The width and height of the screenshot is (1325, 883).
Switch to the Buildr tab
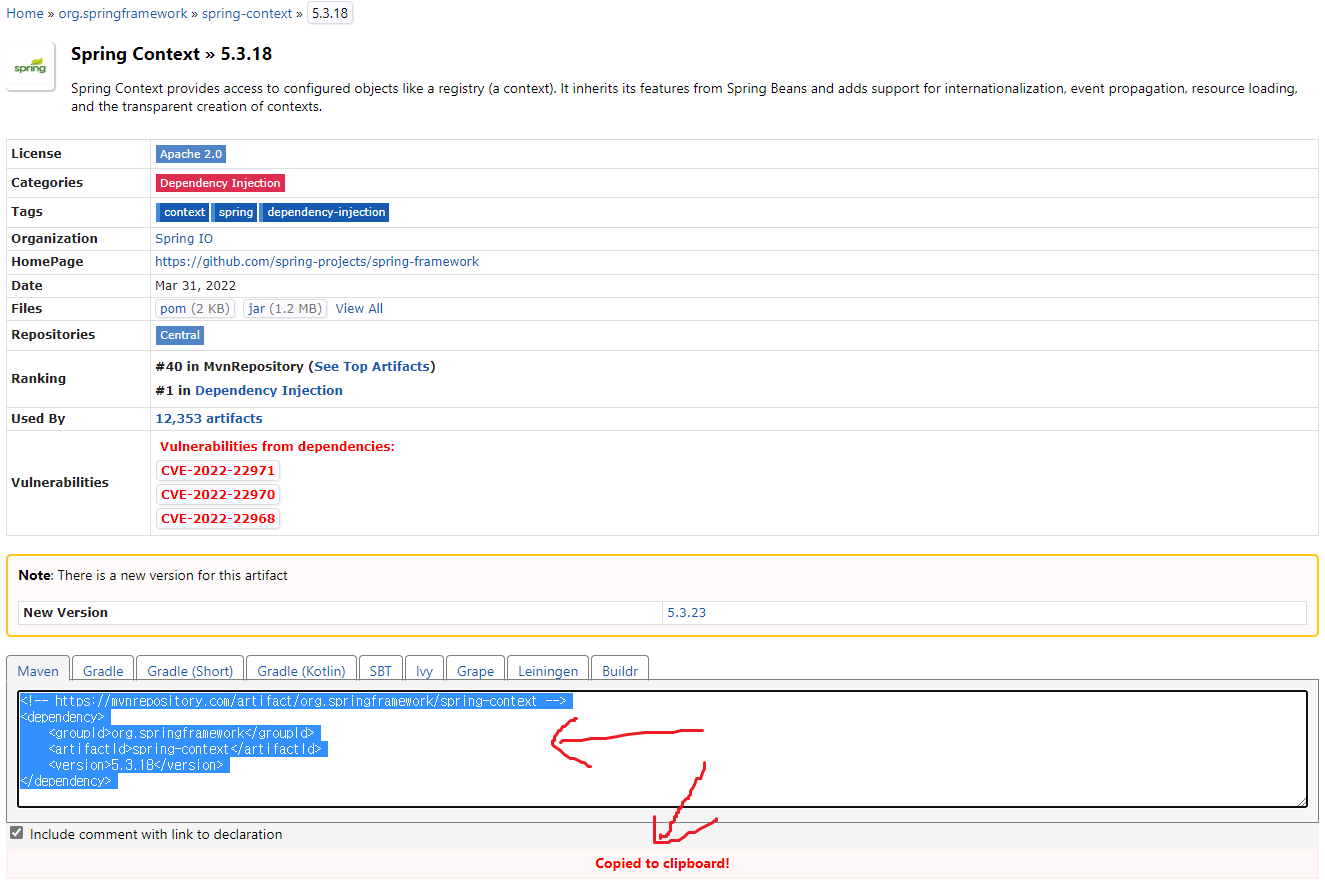click(x=620, y=671)
